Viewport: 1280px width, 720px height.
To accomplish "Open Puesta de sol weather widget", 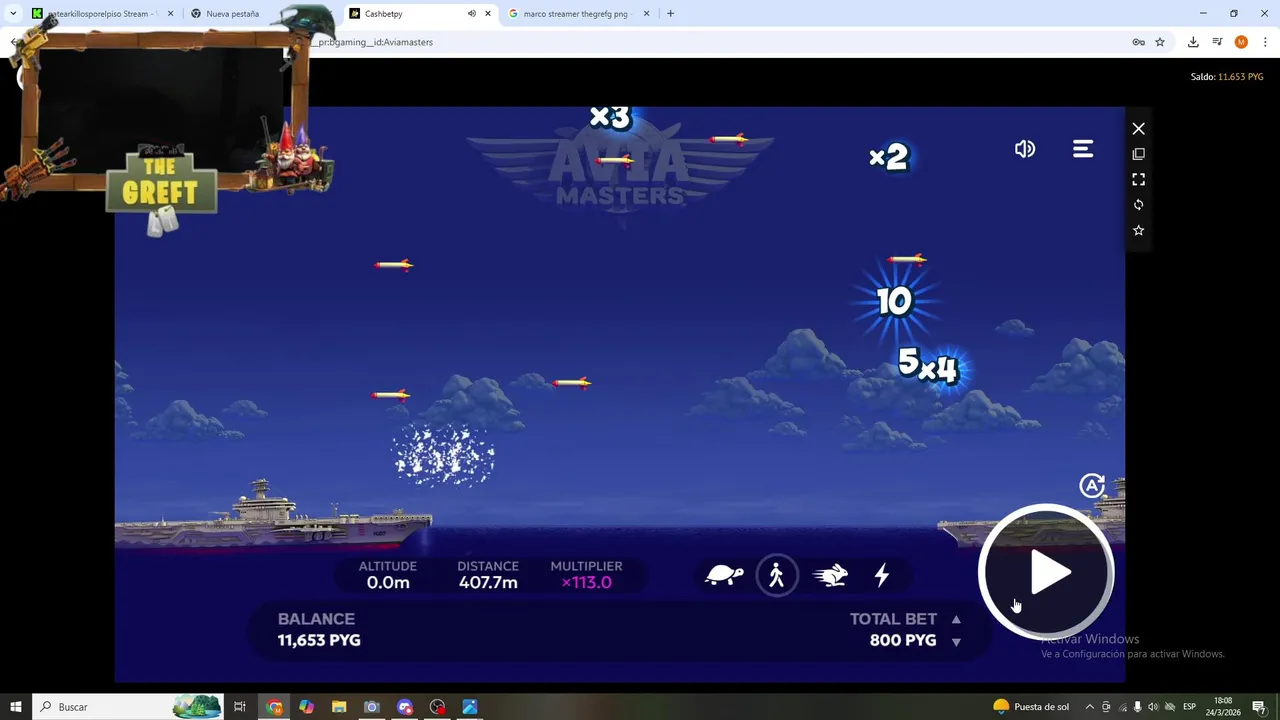I will click(x=1031, y=707).
